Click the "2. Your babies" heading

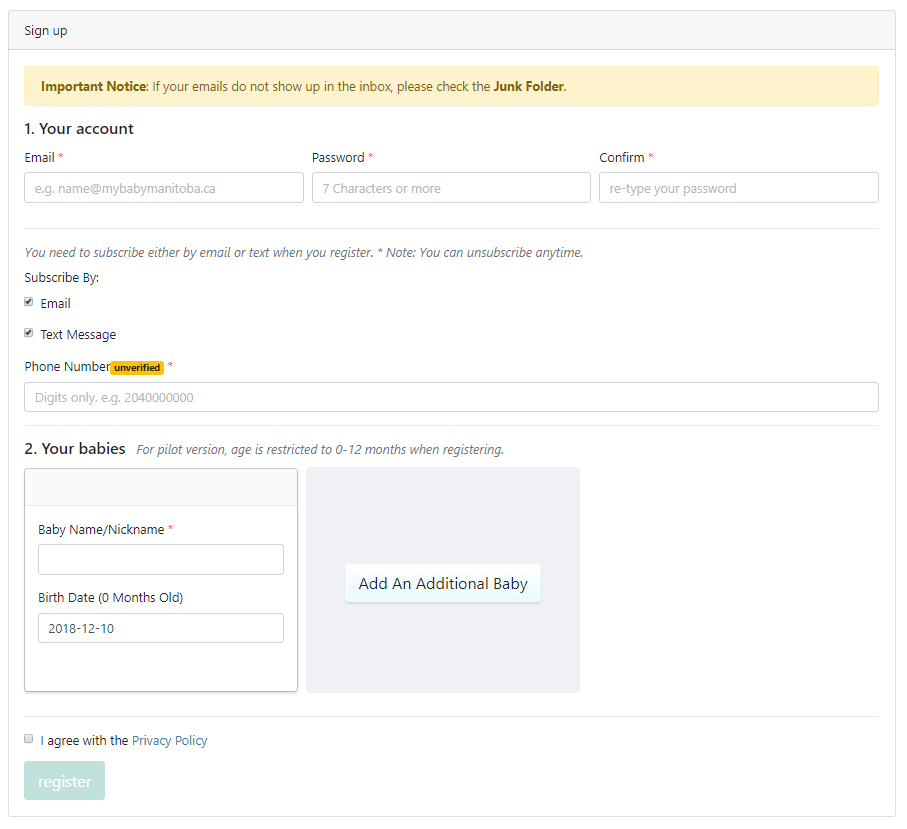pos(75,449)
